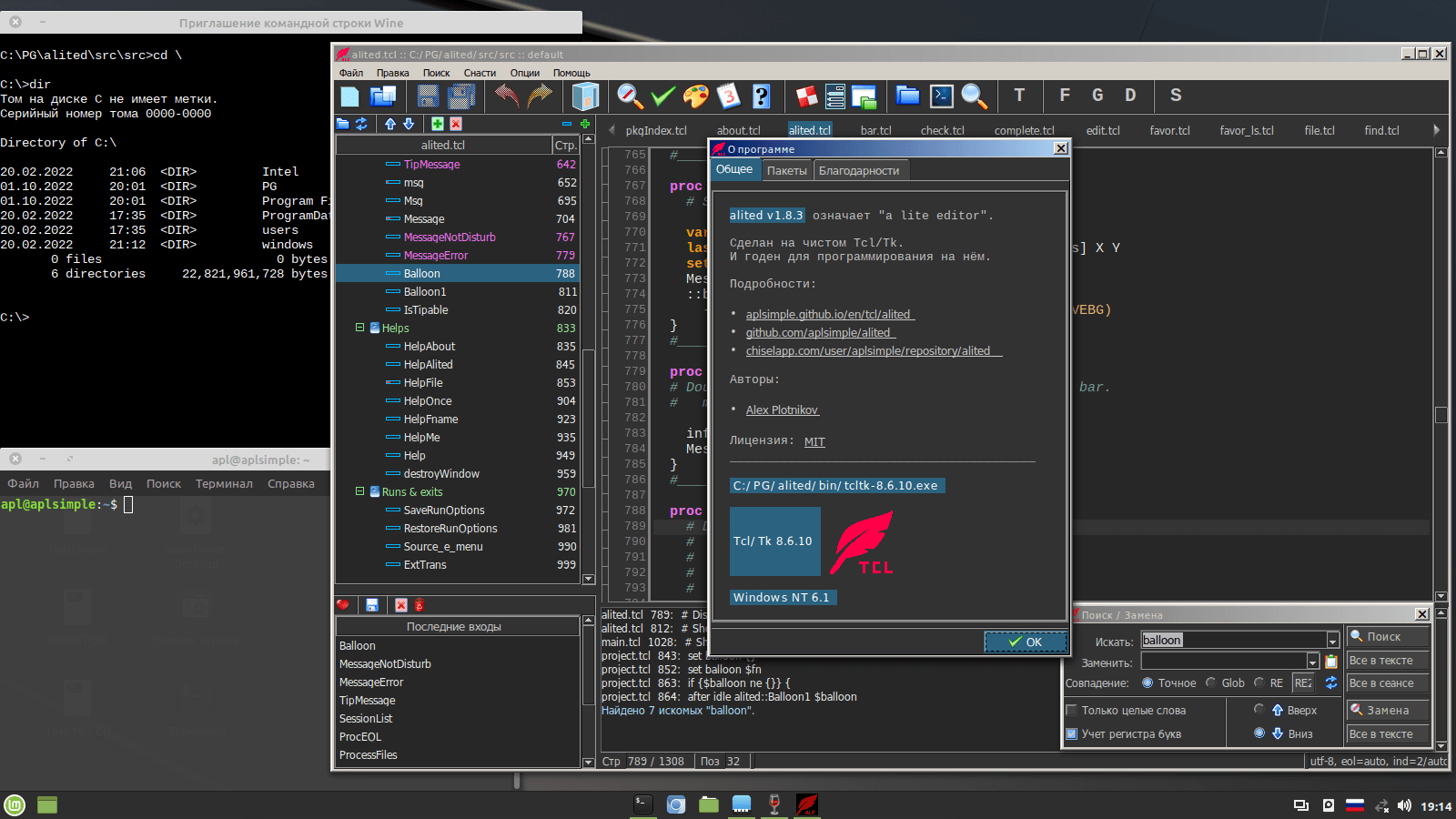
Task: Click the red-white checkered toolbar icon
Action: [806, 96]
